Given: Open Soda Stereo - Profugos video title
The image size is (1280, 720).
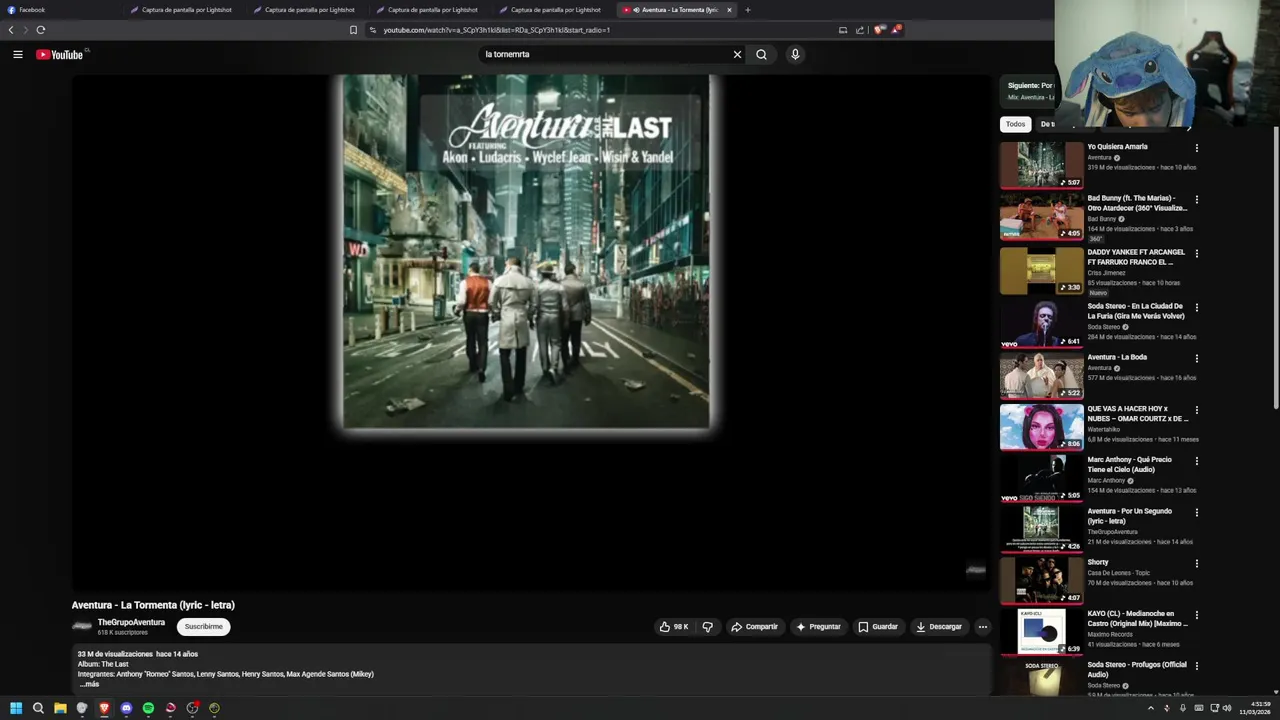Looking at the screenshot, I should (1137, 669).
